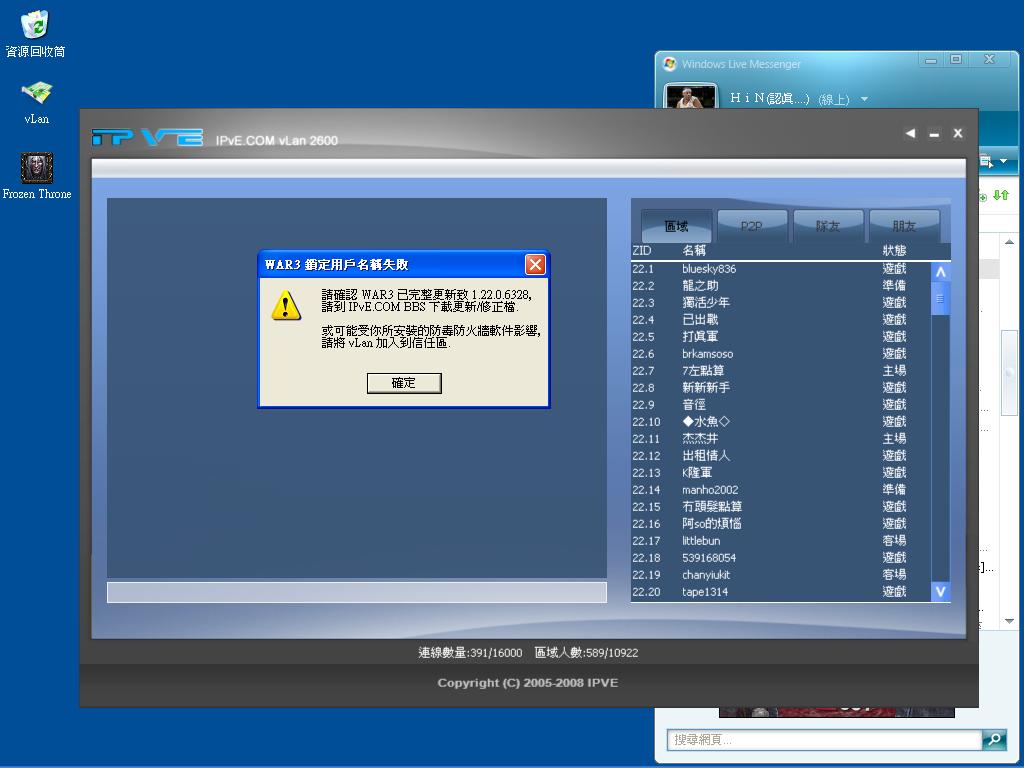Select user littlebun in the list

click(x=780, y=541)
